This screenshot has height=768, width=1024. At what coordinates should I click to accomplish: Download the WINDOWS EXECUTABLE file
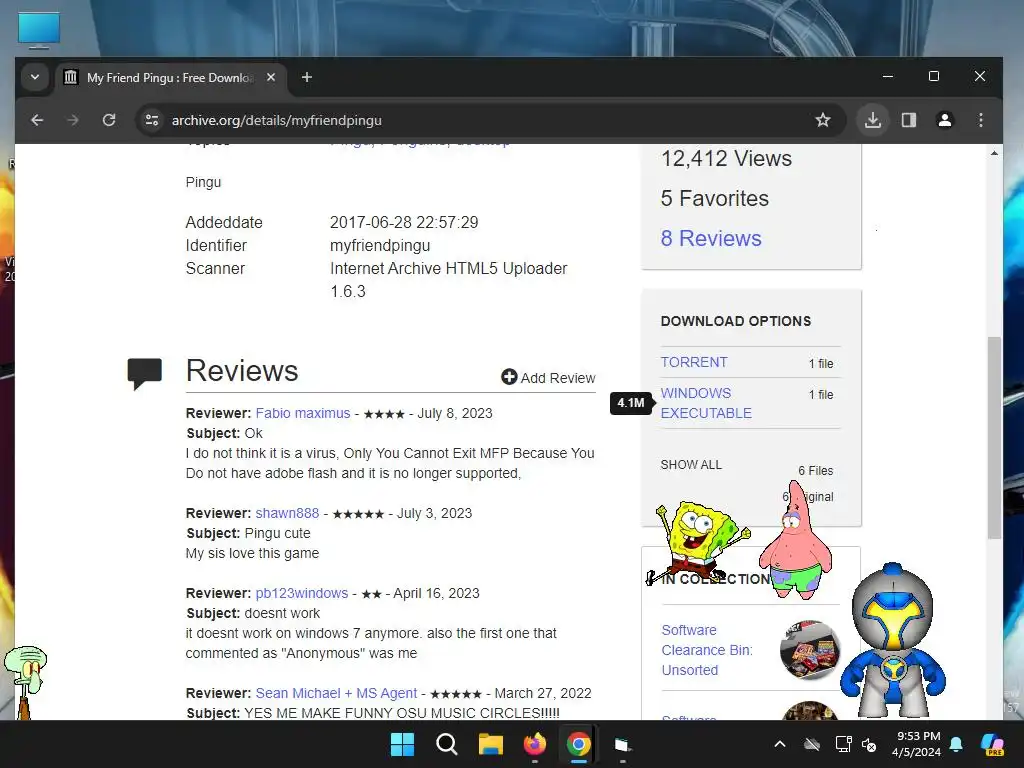[706, 403]
